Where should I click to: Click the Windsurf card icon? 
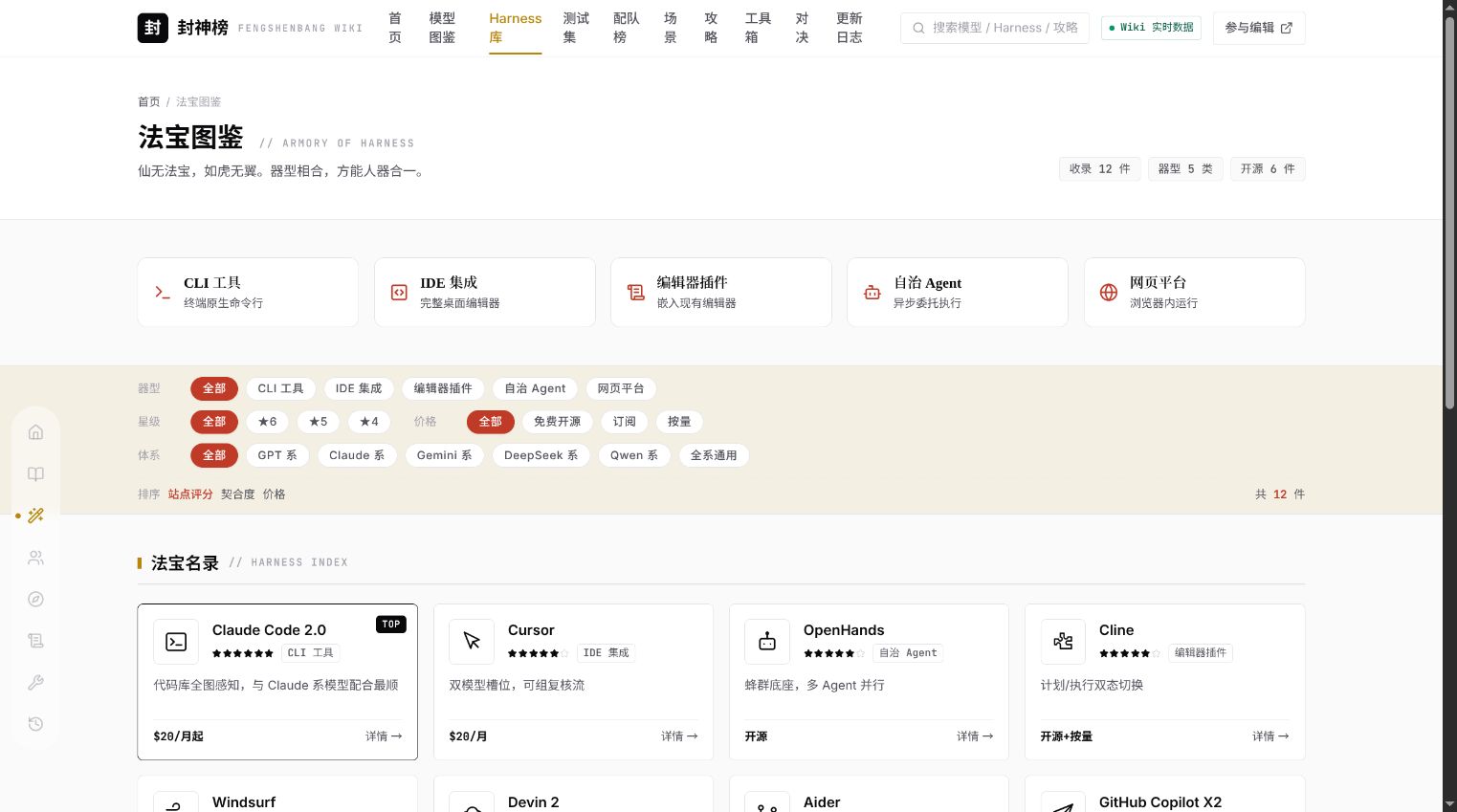point(176,802)
